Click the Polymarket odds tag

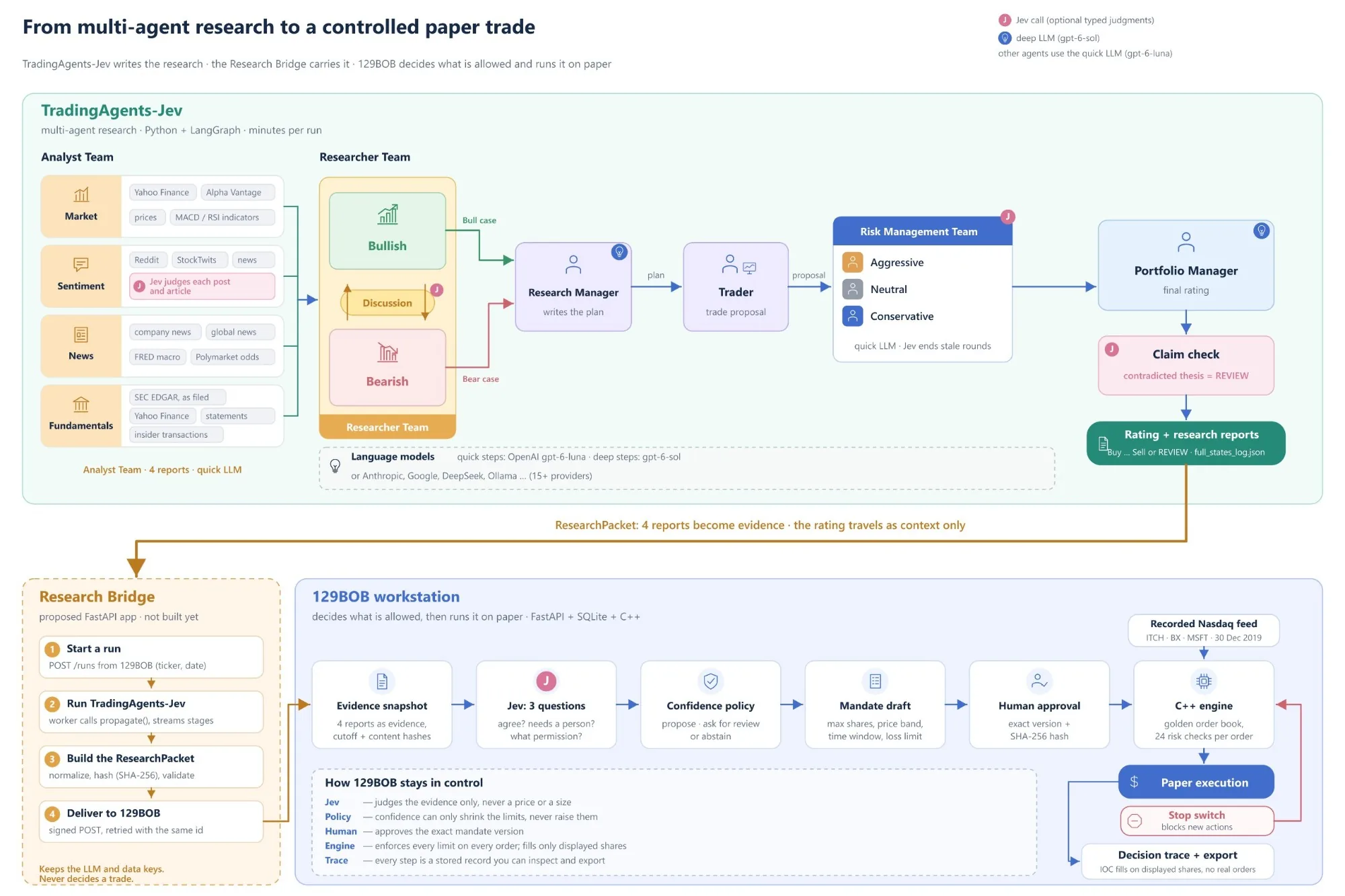227,357
